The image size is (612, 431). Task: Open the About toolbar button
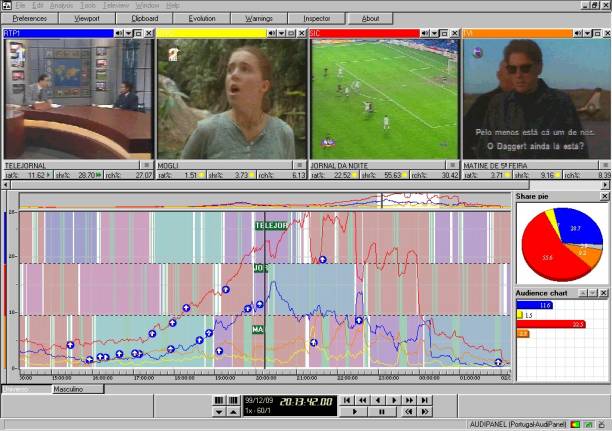pos(370,18)
